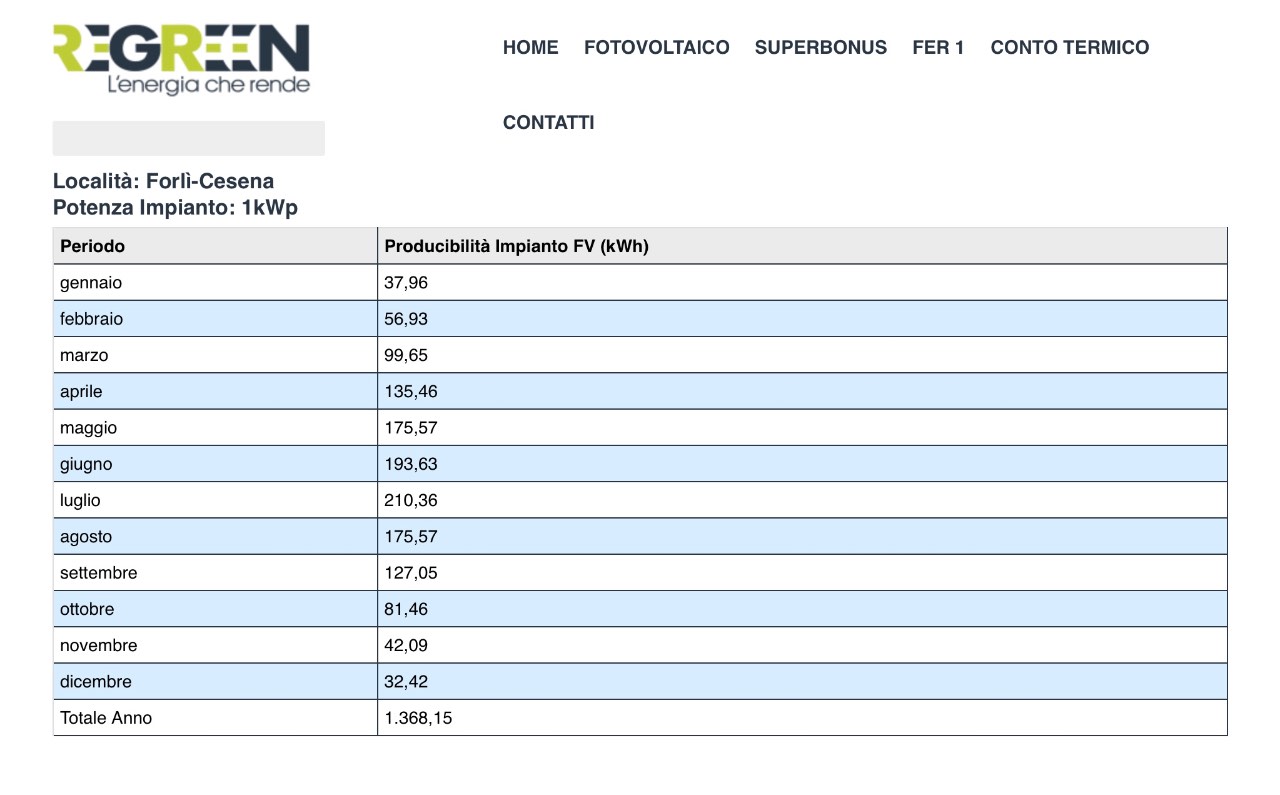Select the value 37,96
Screen dimensions: 1280x795
pyautogui.click(x=406, y=283)
